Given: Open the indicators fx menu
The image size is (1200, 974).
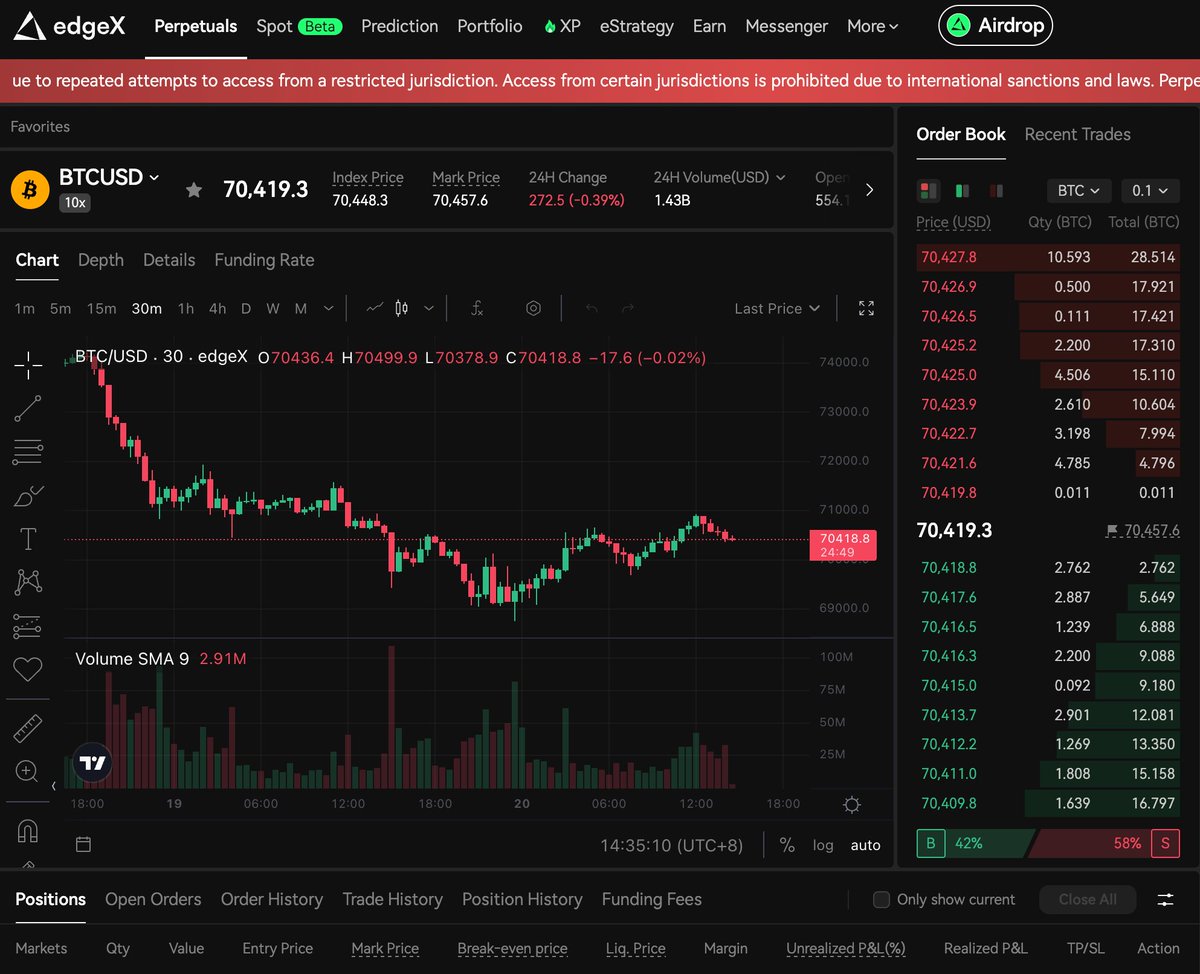Looking at the screenshot, I should point(477,308).
